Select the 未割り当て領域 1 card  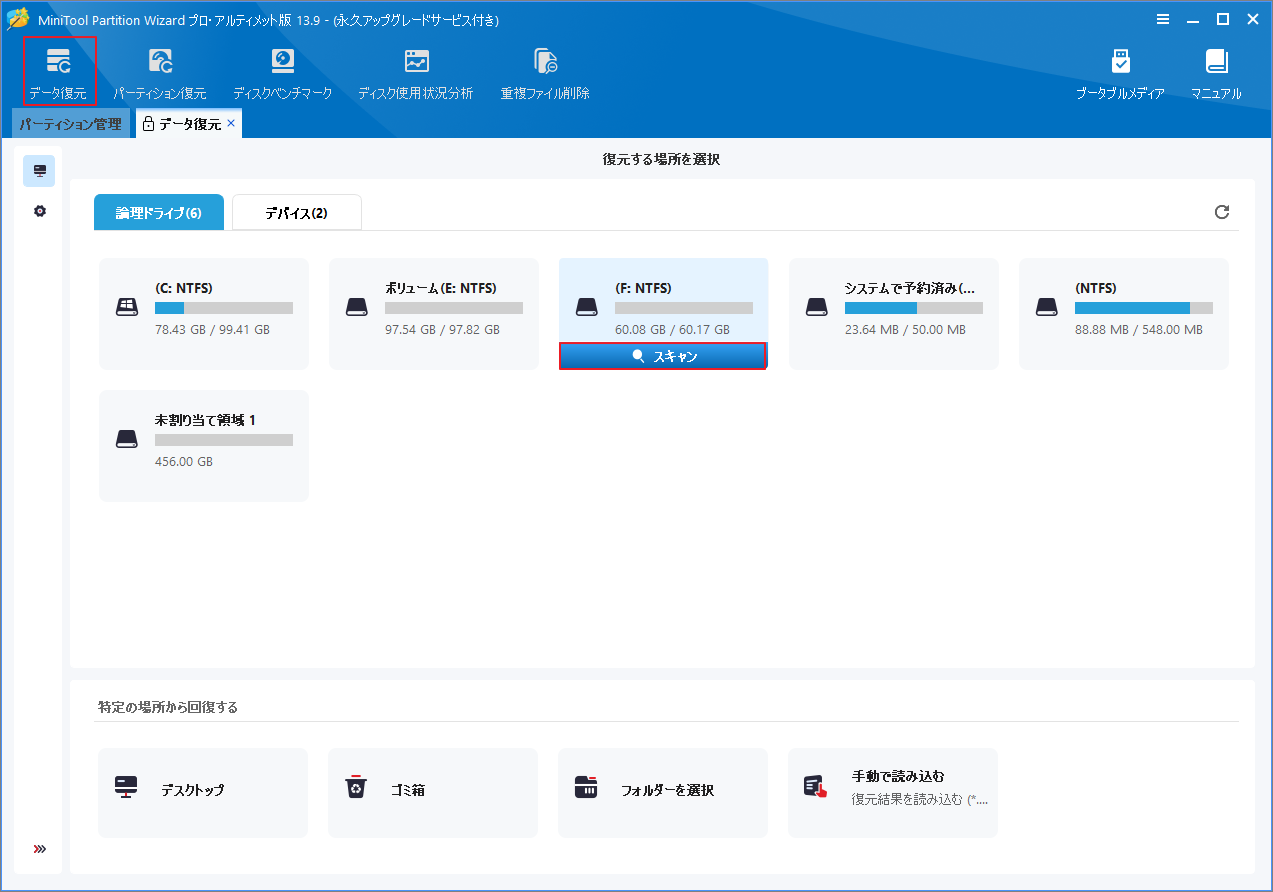[x=204, y=446]
